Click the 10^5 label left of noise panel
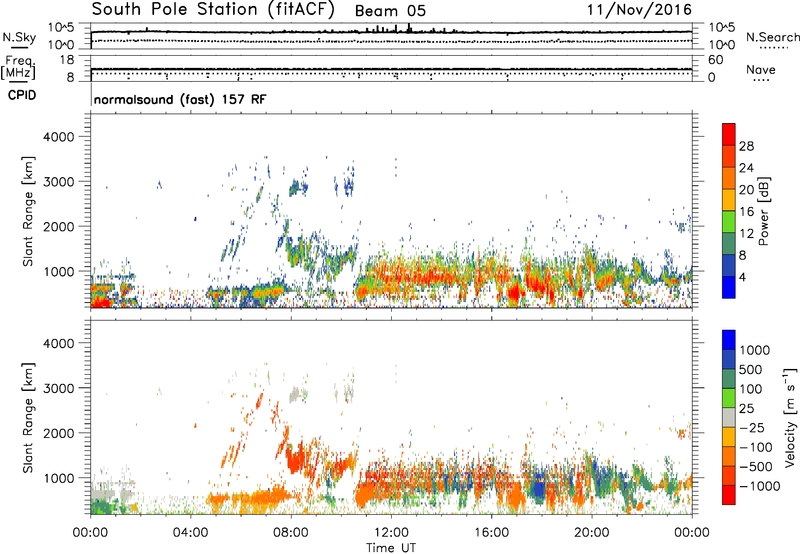 click(x=61, y=28)
